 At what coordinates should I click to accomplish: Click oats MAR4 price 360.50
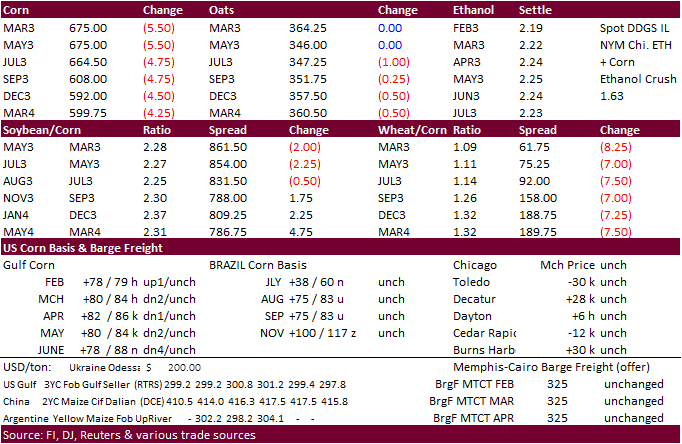(308, 113)
